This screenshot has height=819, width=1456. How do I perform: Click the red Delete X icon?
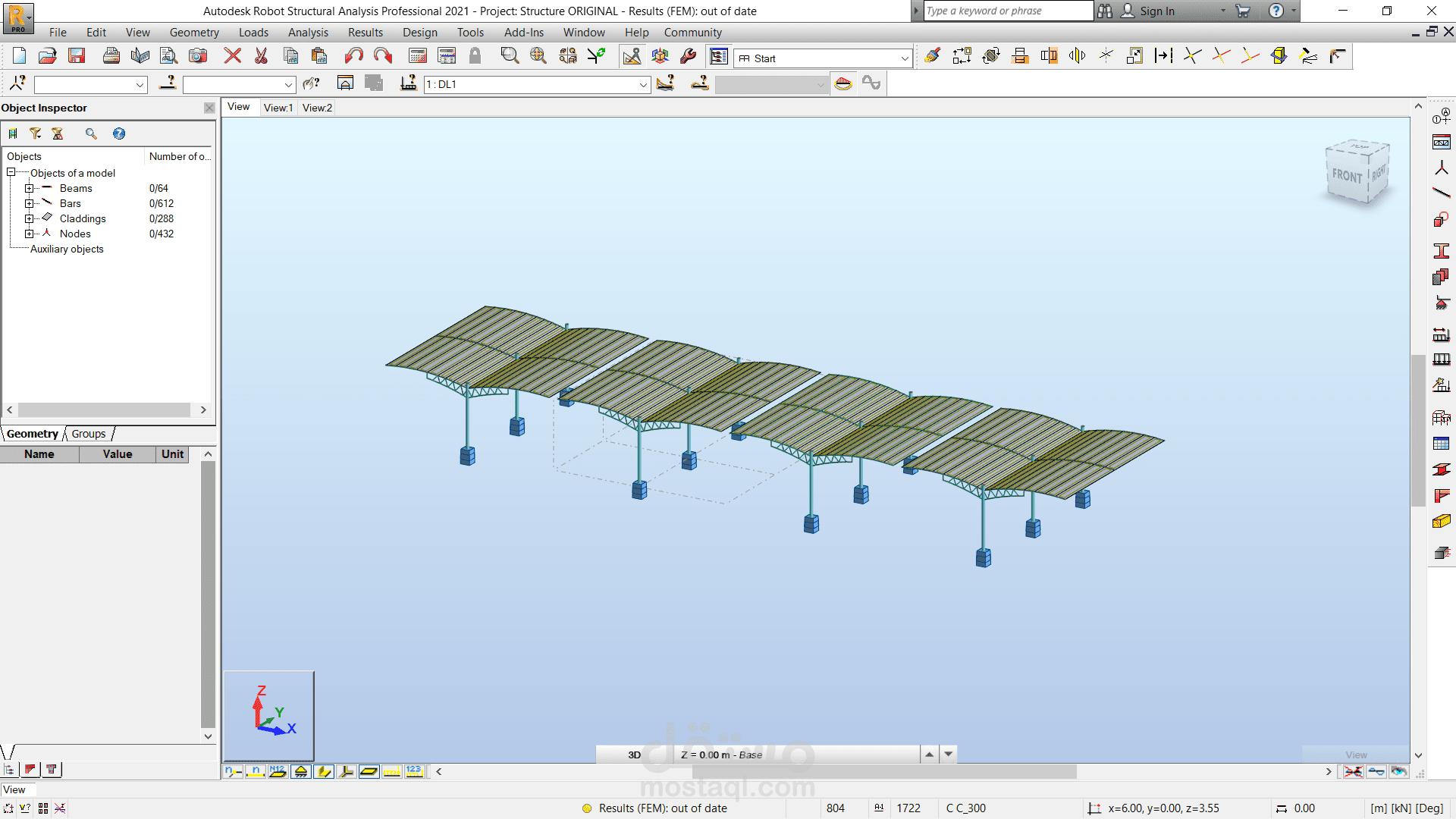pyautogui.click(x=233, y=55)
